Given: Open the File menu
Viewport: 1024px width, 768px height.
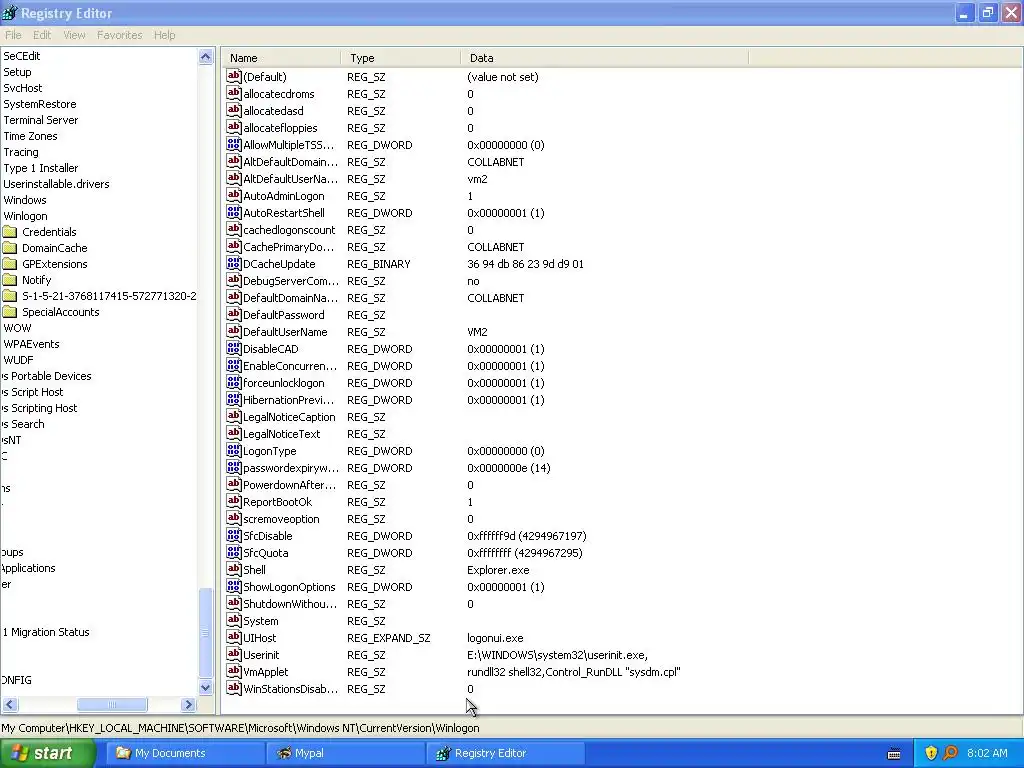Looking at the screenshot, I should click(x=13, y=35).
